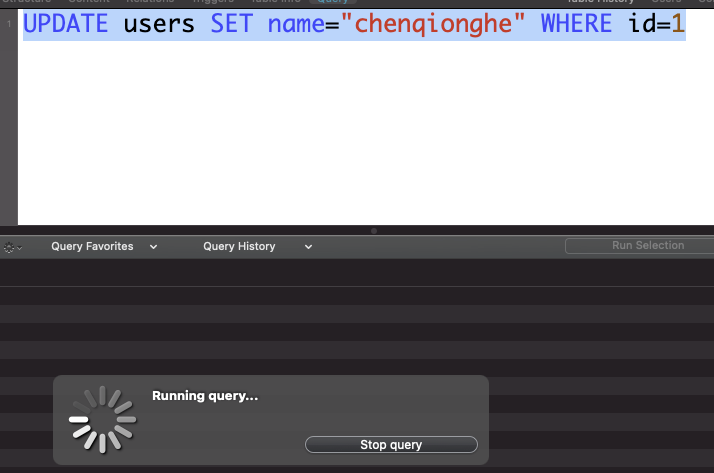Click the SET keyword in editor
Viewport: 714px width, 473px height.
(231, 25)
